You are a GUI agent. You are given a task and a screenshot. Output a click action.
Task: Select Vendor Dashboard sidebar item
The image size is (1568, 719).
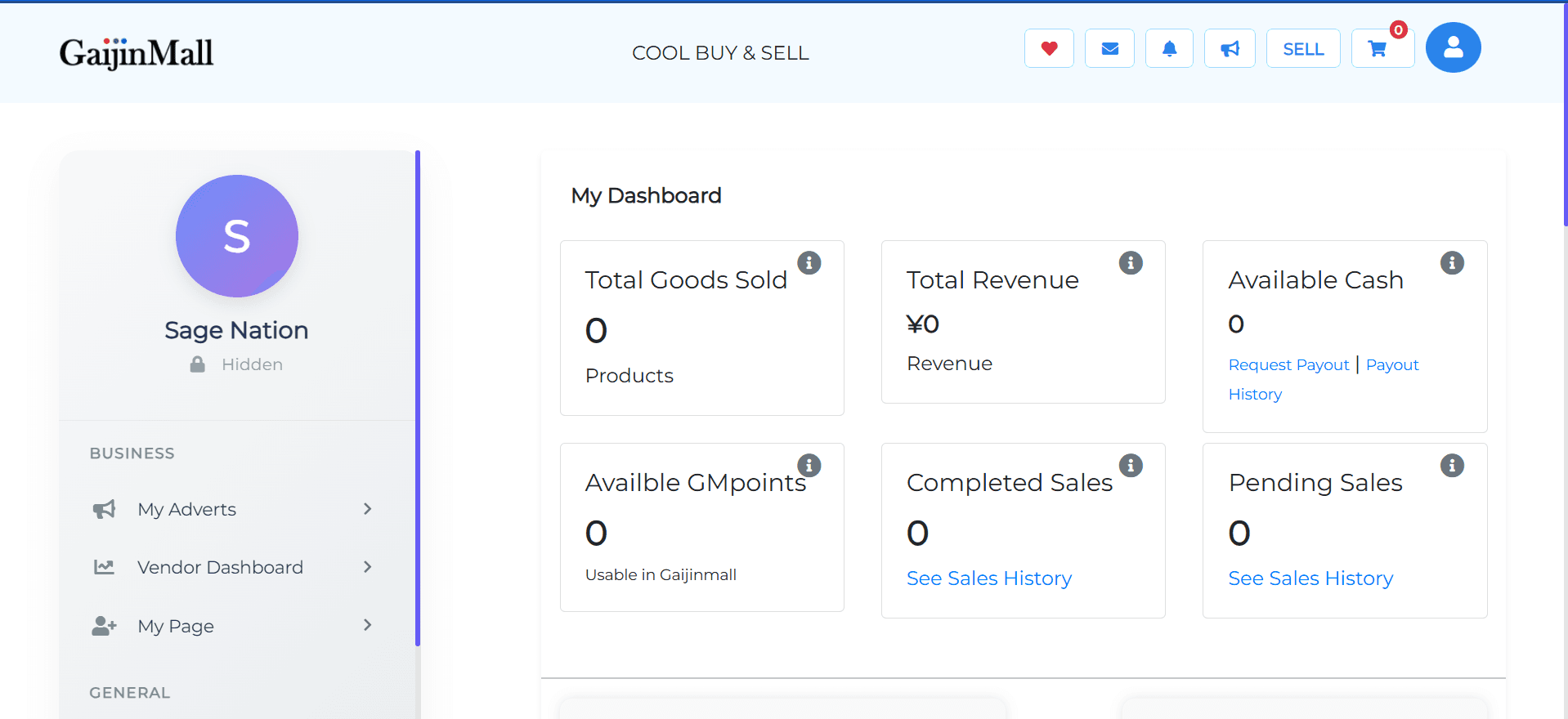coord(220,568)
